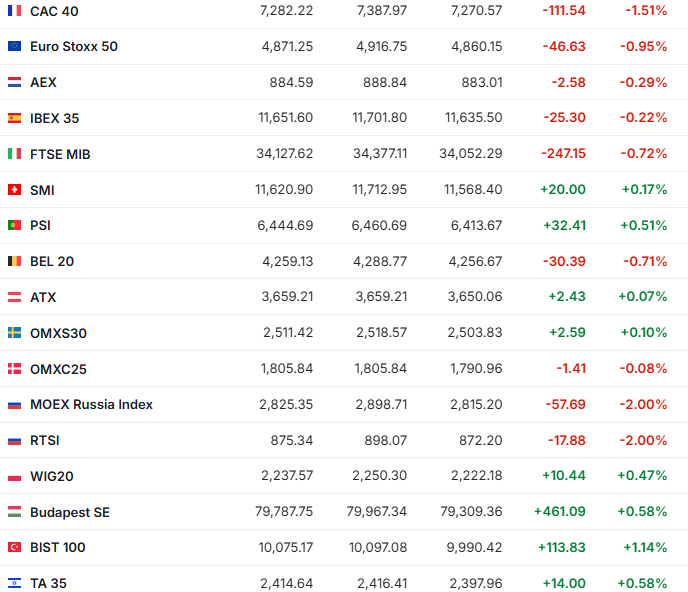688x592 pixels.
Task: Select the OMXC25 index name
Action: tap(58, 369)
